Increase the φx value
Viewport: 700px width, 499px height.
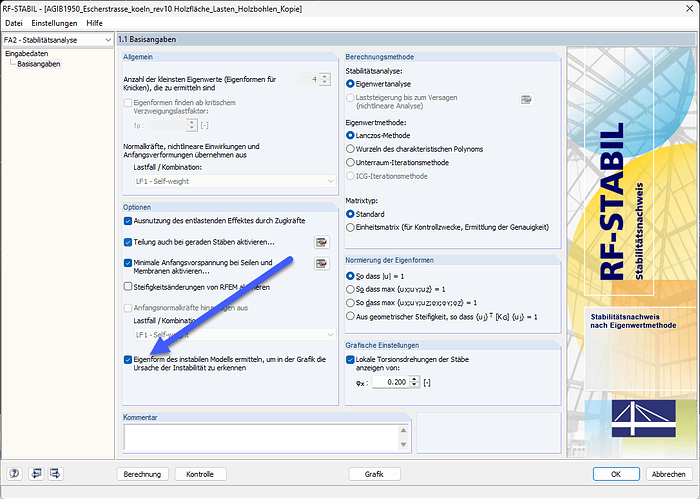(x=415, y=379)
